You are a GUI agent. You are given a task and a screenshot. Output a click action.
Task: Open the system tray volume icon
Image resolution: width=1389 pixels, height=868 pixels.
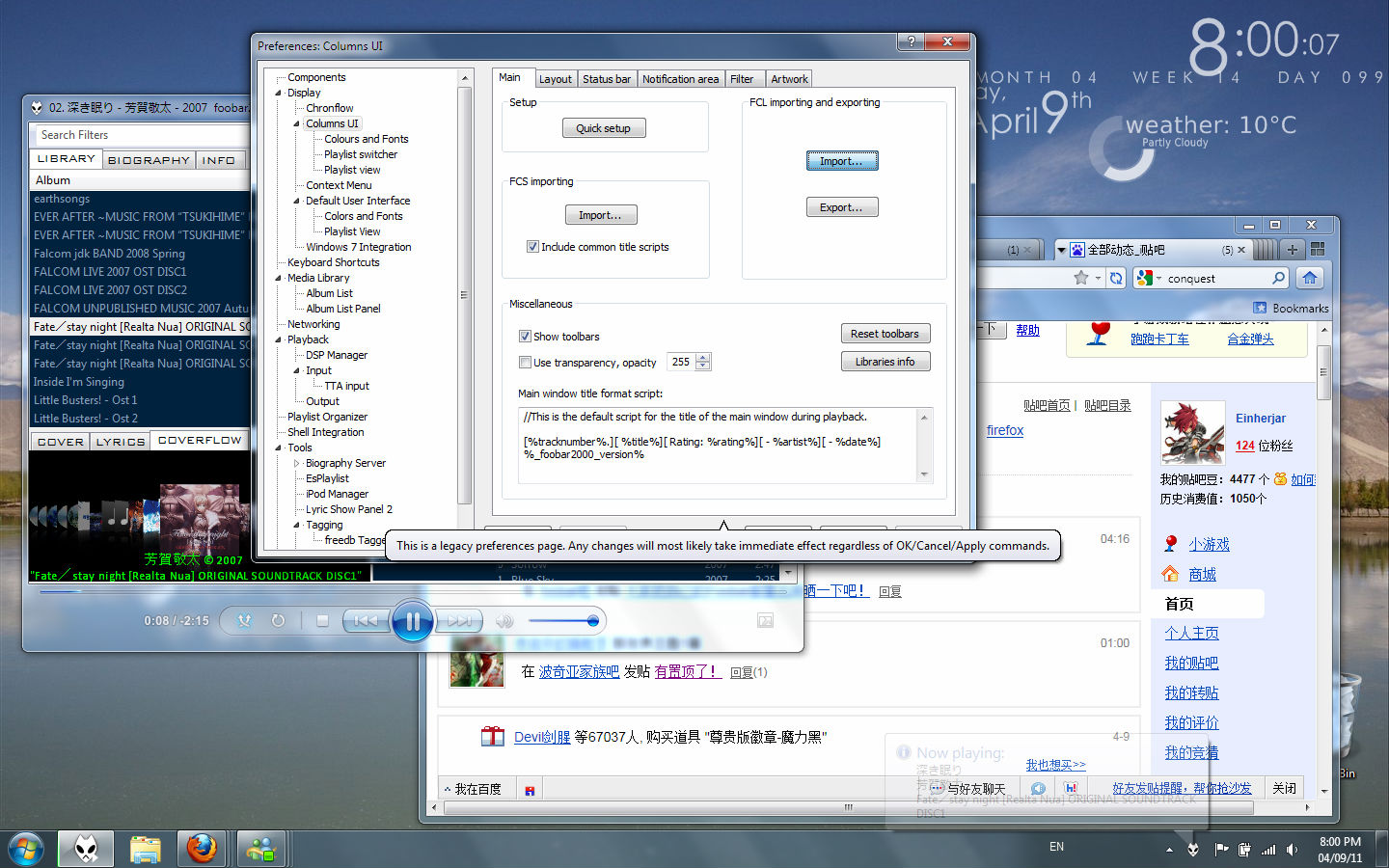(1292, 850)
